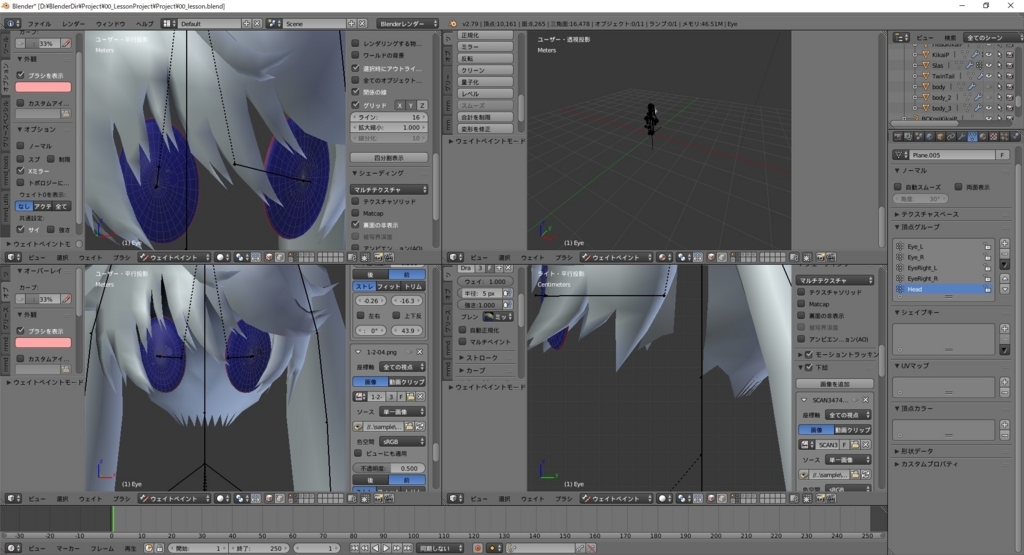Open the 同期しない sync dropdown
Screen dimensions: 1024x555
440,548
